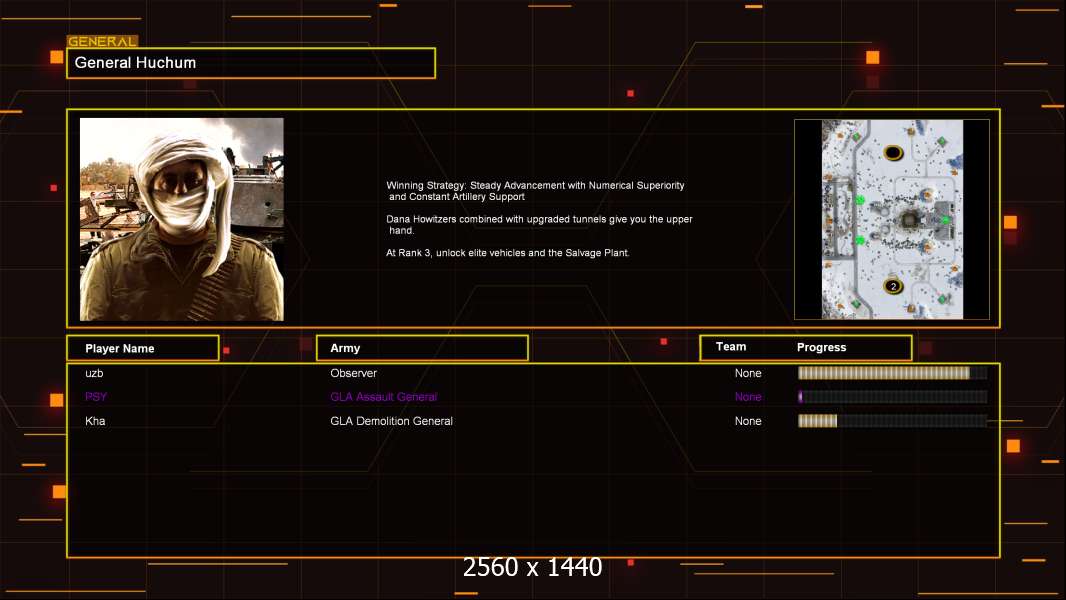Click the Winning Strategy description line

click(x=535, y=191)
